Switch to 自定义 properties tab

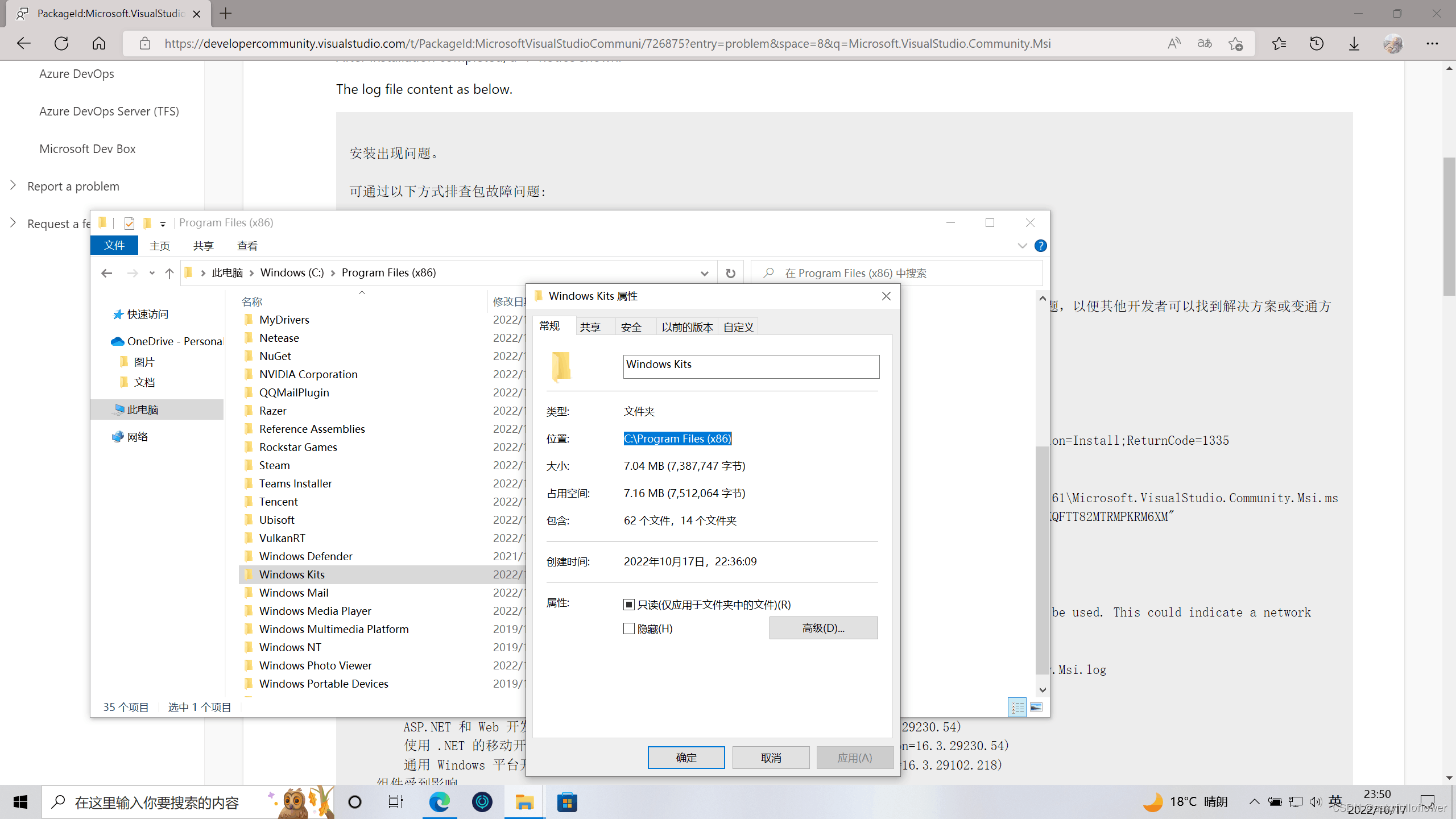coord(738,327)
